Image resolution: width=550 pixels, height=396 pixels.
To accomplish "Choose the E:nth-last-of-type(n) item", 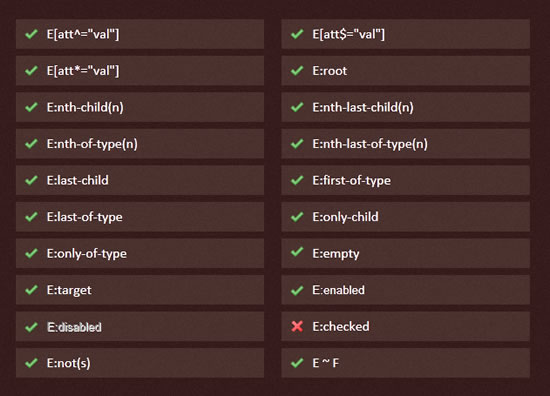I will (405, 143).
